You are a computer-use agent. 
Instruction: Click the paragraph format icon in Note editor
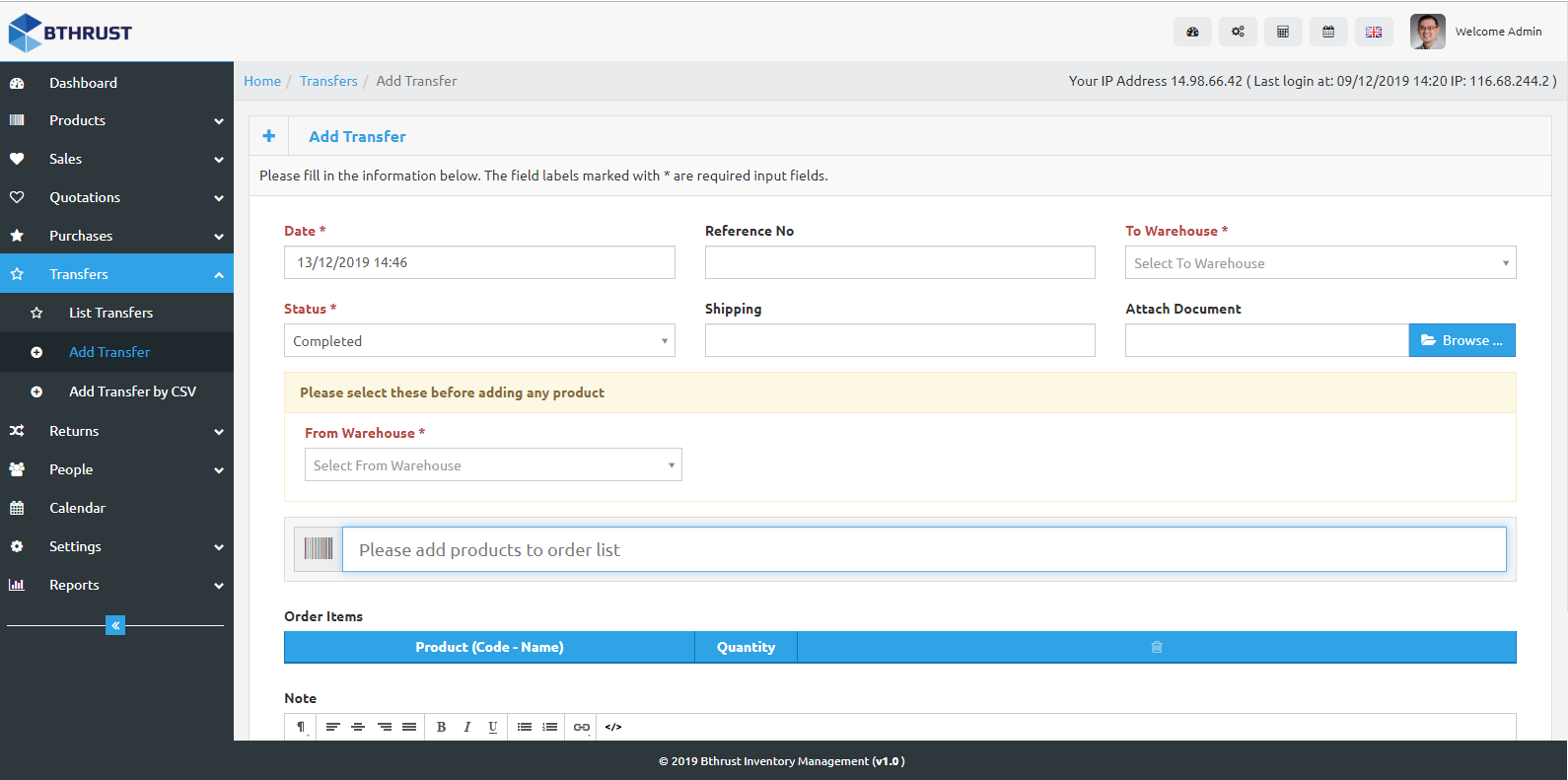click(301, 727)
